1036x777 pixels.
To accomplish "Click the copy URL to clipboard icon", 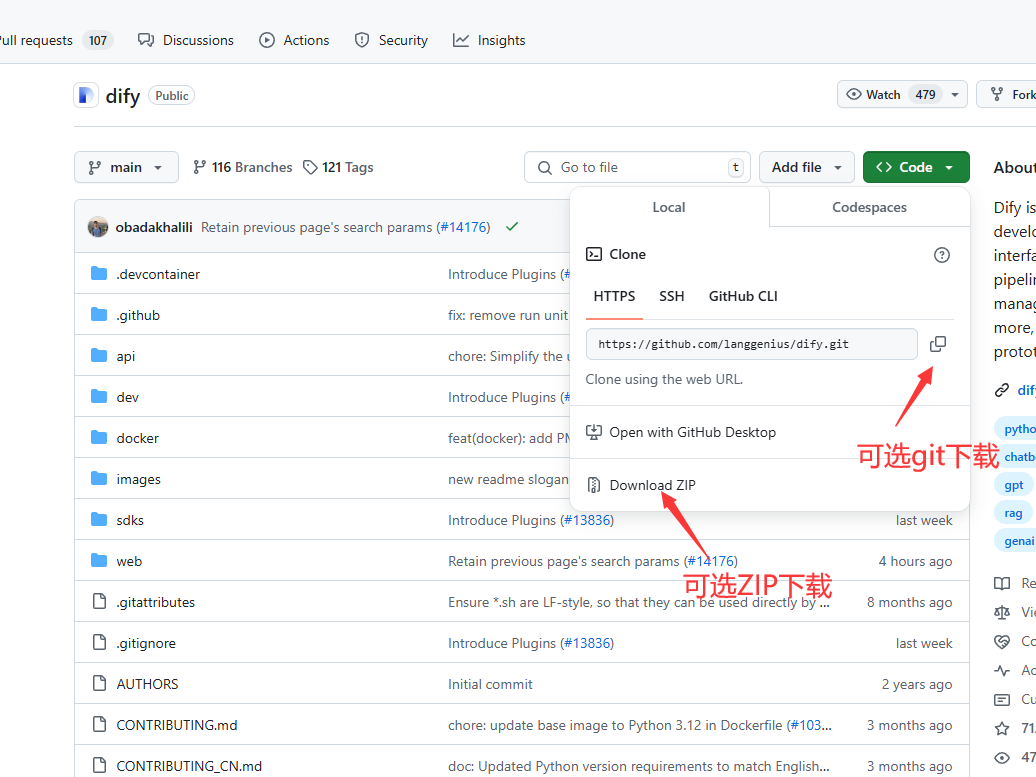I will tap(938, 344).
